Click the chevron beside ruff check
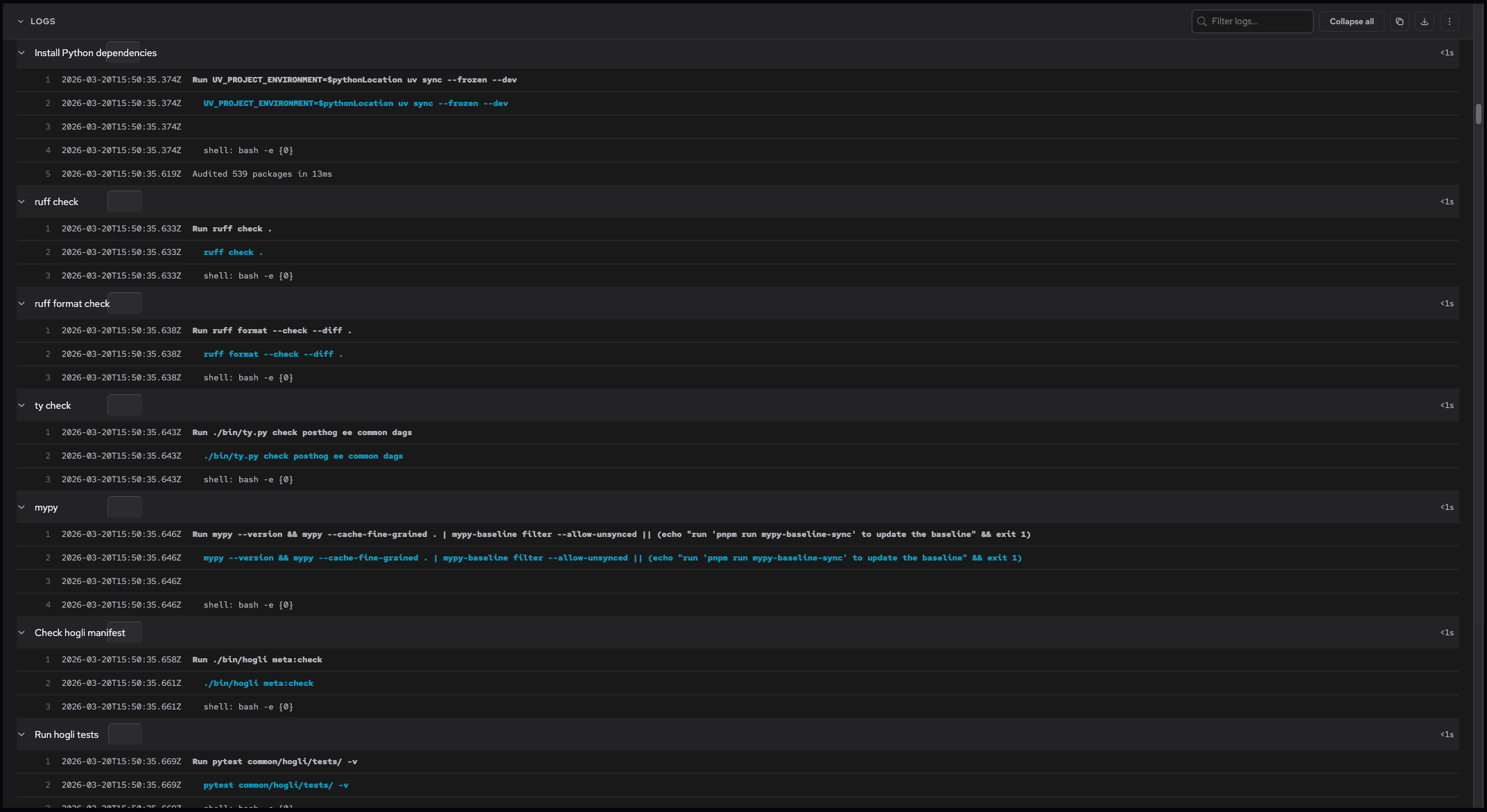The height and width of the screenshot is (812, 1487). pyautogui.click(x=21, y=201)
